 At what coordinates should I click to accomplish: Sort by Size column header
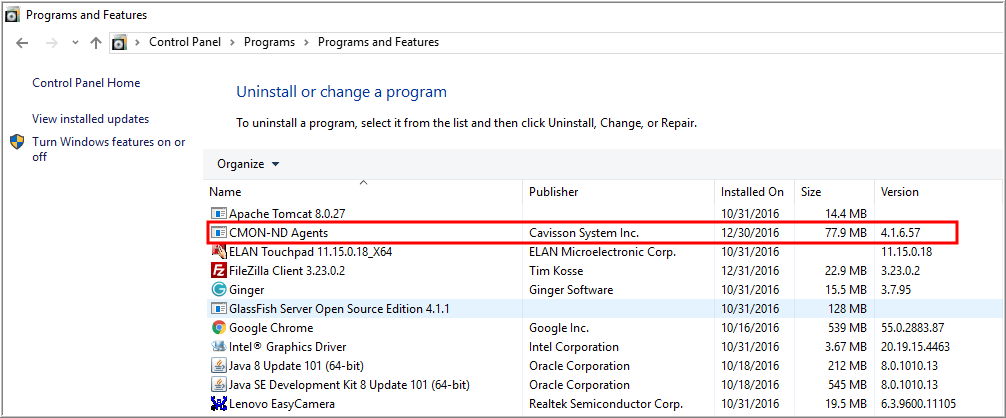(811, 192)
